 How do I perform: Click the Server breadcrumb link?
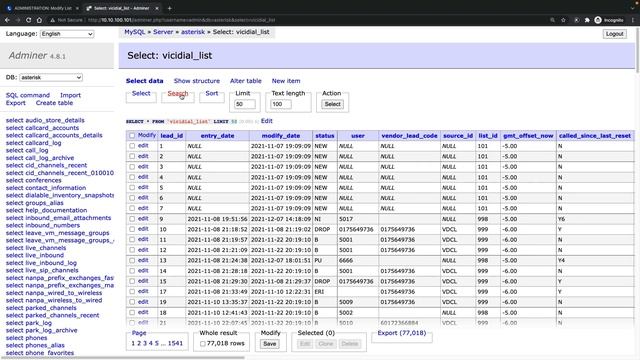(x=163, y=32)
